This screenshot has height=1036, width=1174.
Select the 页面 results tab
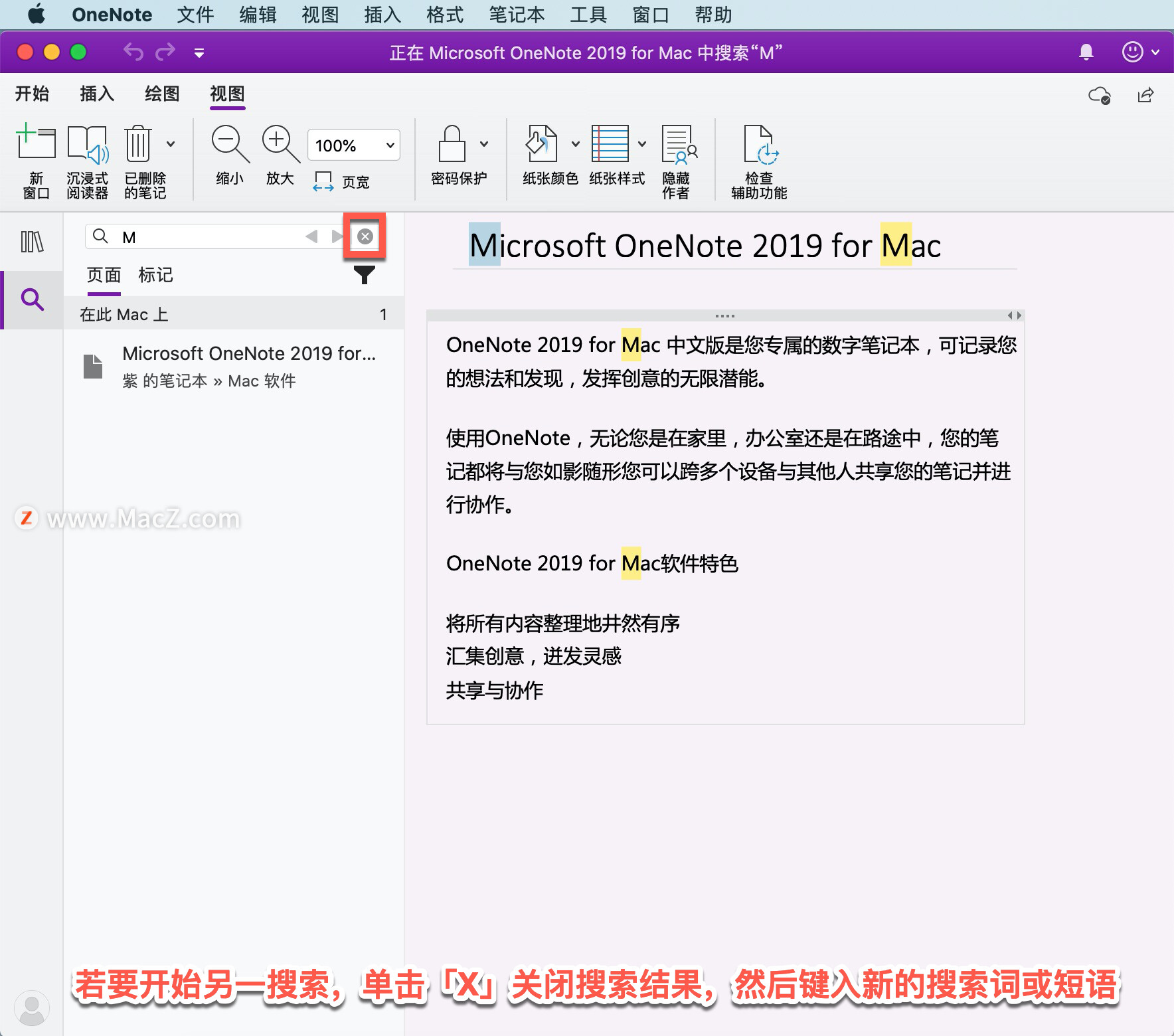(x=104, y=275)
